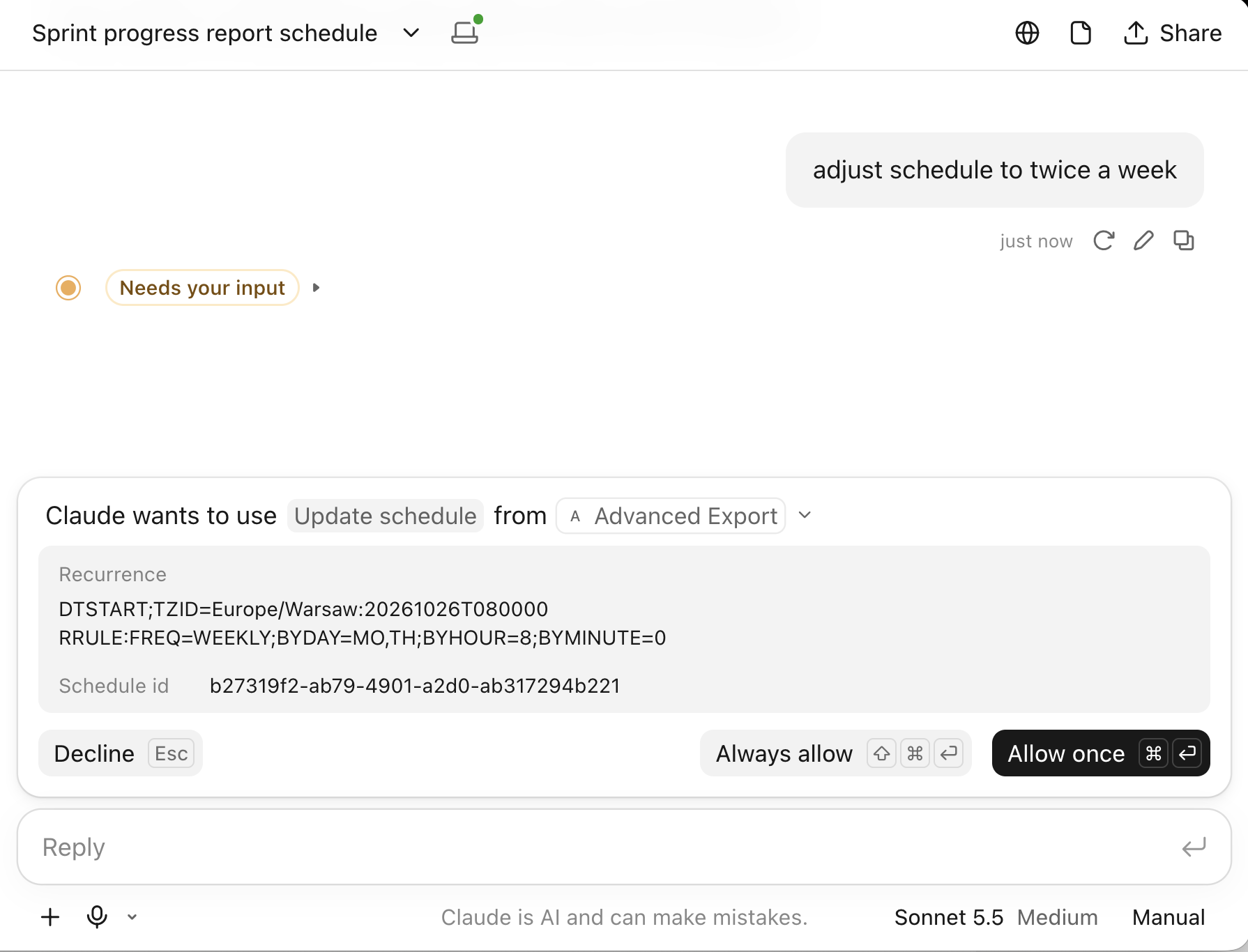Open the microphone options chevron
This screenshot has width=1248, height=952.
[132, 917]
